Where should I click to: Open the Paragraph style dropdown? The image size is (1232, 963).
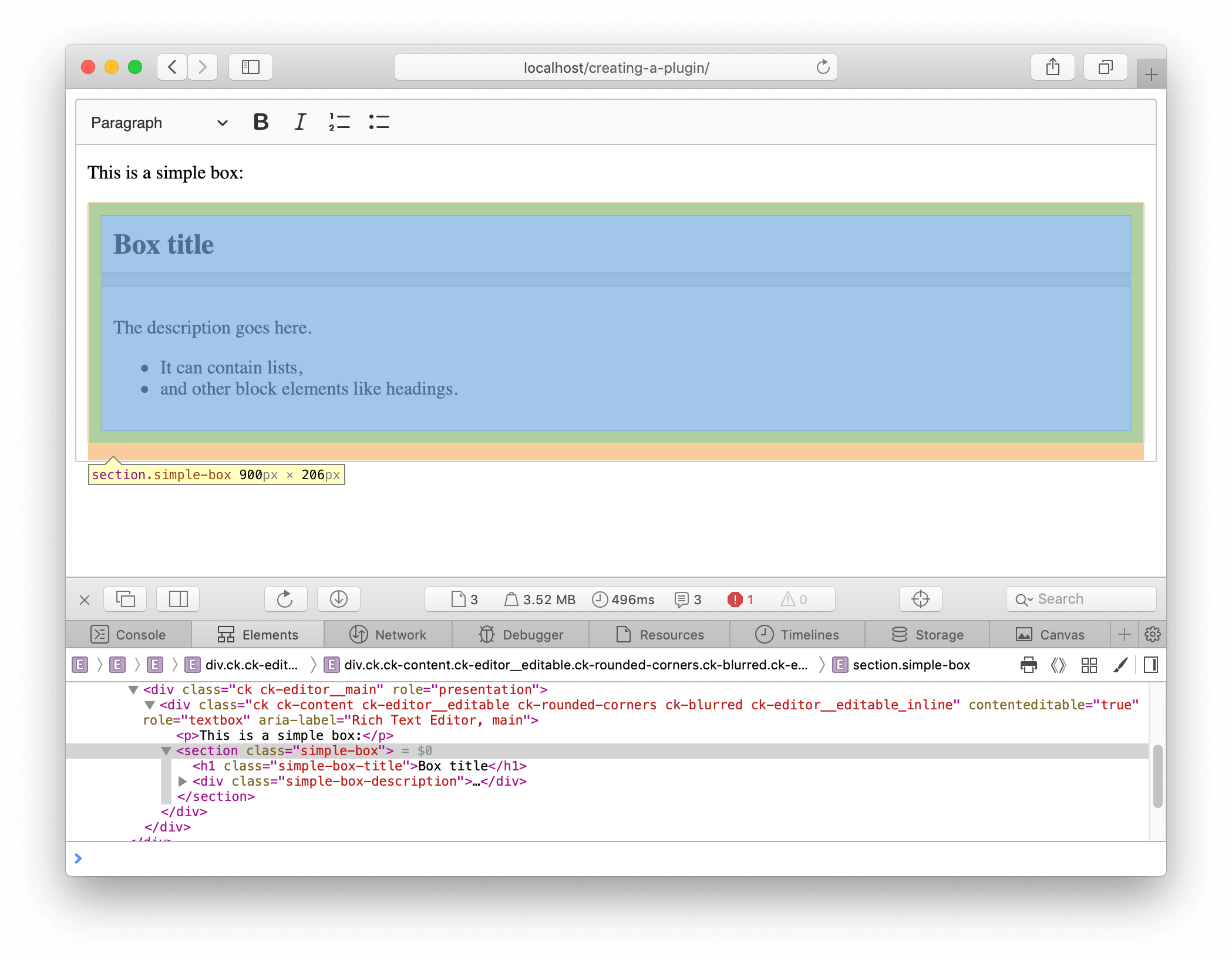tap(157, 123)
